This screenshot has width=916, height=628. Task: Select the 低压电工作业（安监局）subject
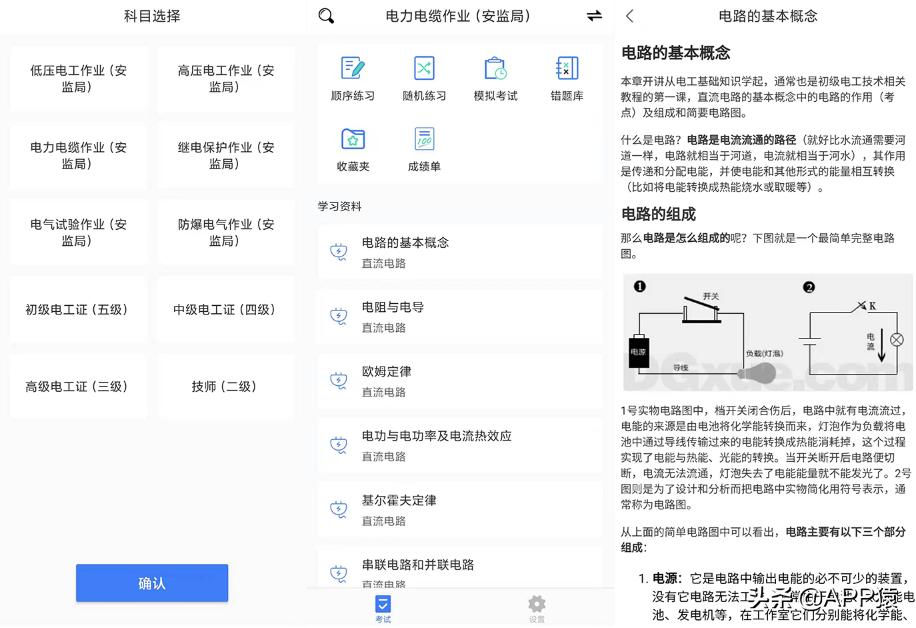coord(78,78)
